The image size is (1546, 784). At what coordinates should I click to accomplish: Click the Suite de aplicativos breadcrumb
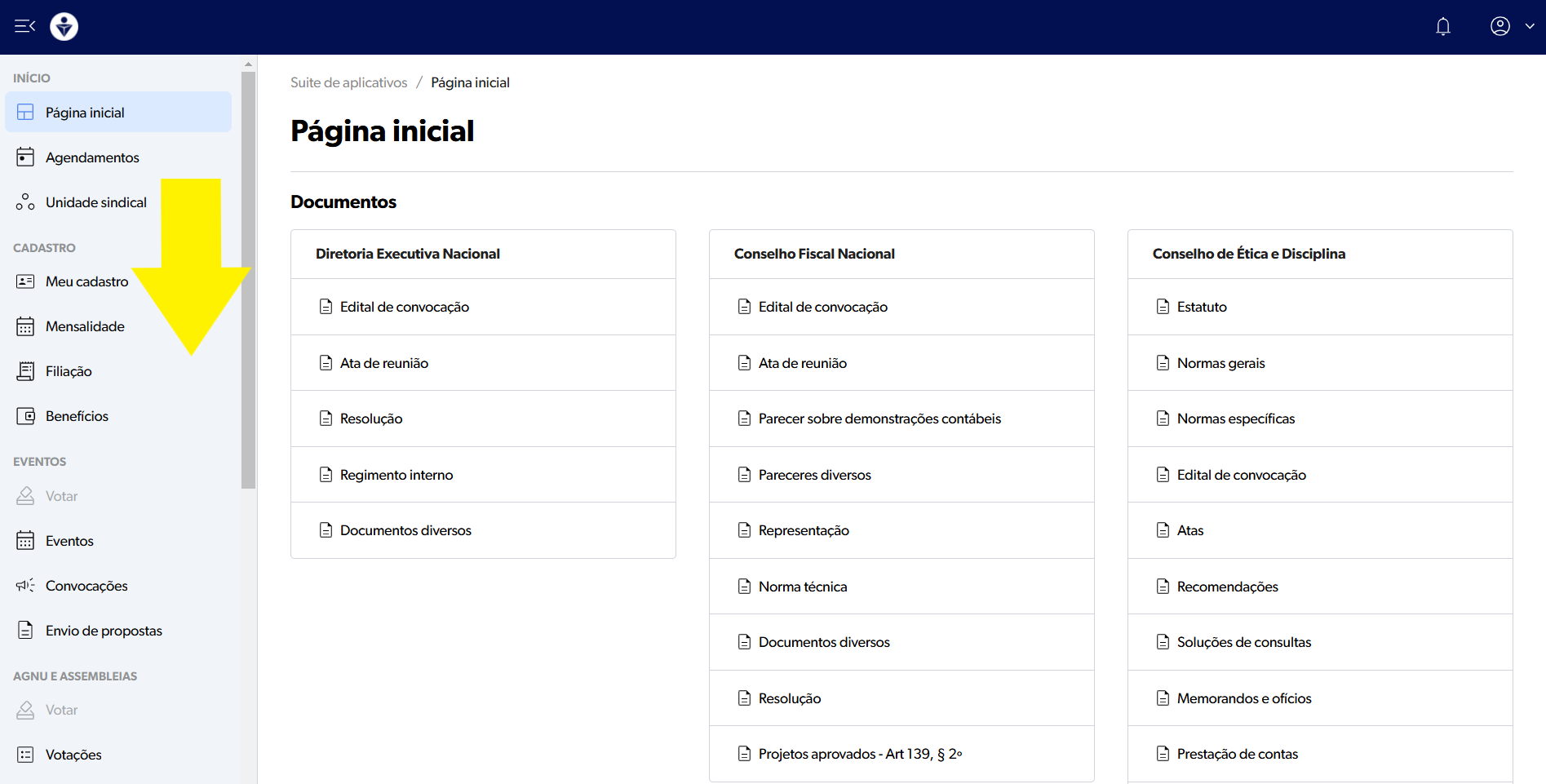[348, 82]
